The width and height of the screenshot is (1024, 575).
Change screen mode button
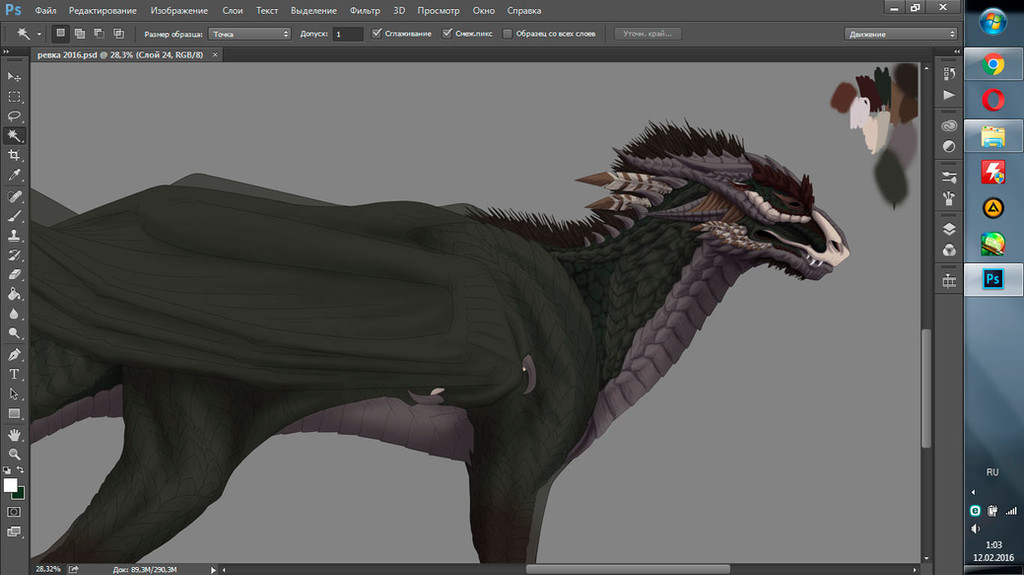click(14, 532)
